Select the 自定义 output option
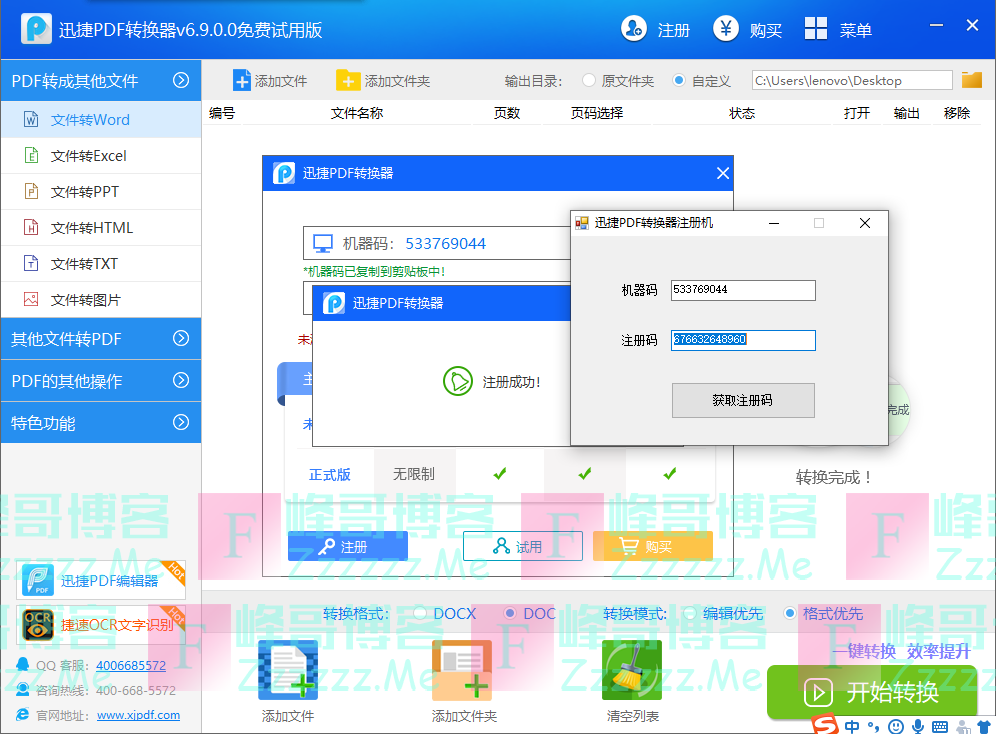The width and height of the screenshot is (996, 734). pos(679,81)
